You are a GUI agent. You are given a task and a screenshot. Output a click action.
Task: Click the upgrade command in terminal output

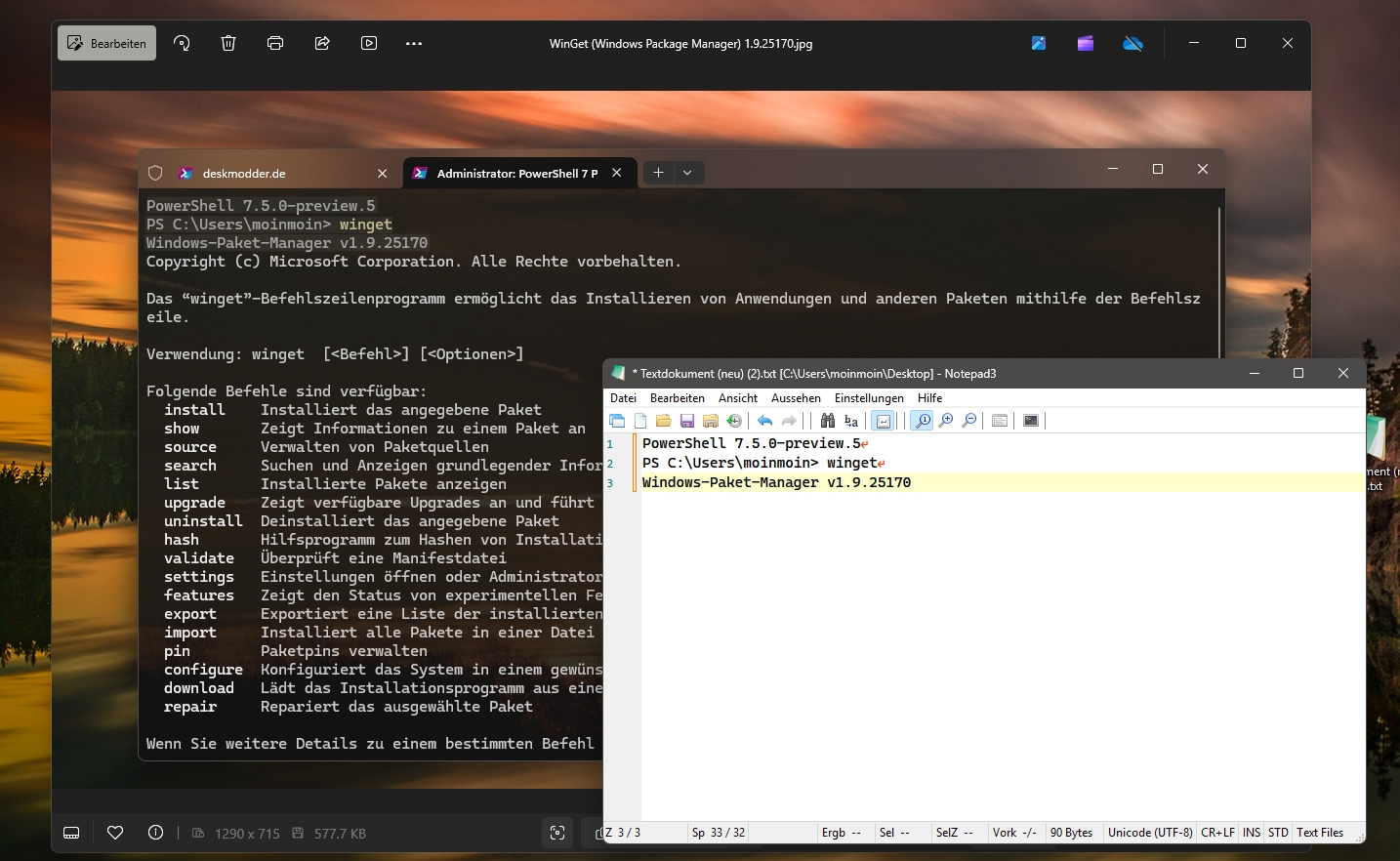tap(194, 503)
